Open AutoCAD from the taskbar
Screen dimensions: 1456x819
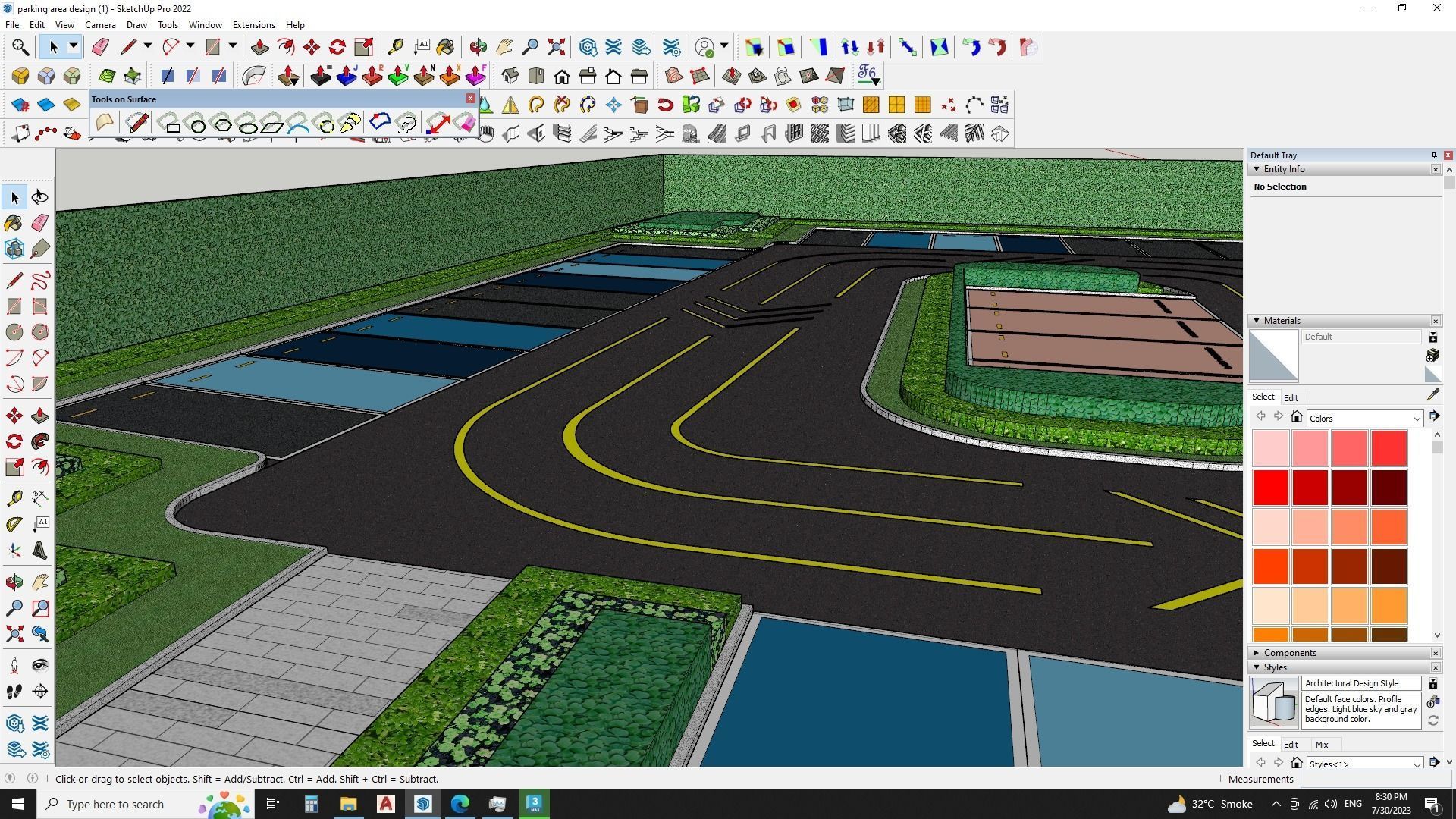pos(386,804)
